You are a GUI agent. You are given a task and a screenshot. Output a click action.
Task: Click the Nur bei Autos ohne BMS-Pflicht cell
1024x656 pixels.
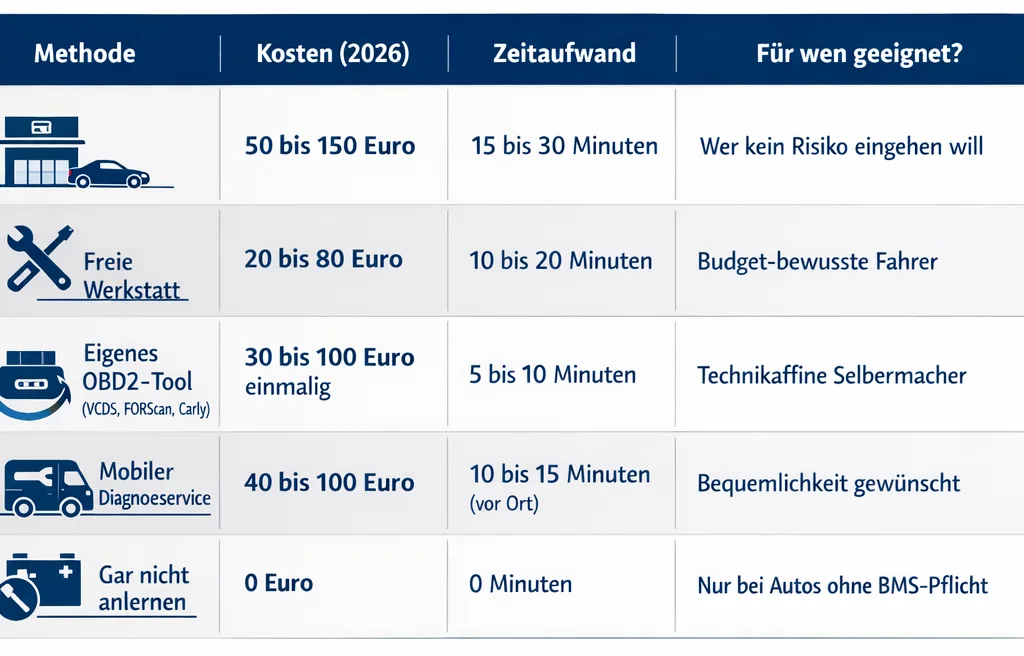[x=843, y=585]
